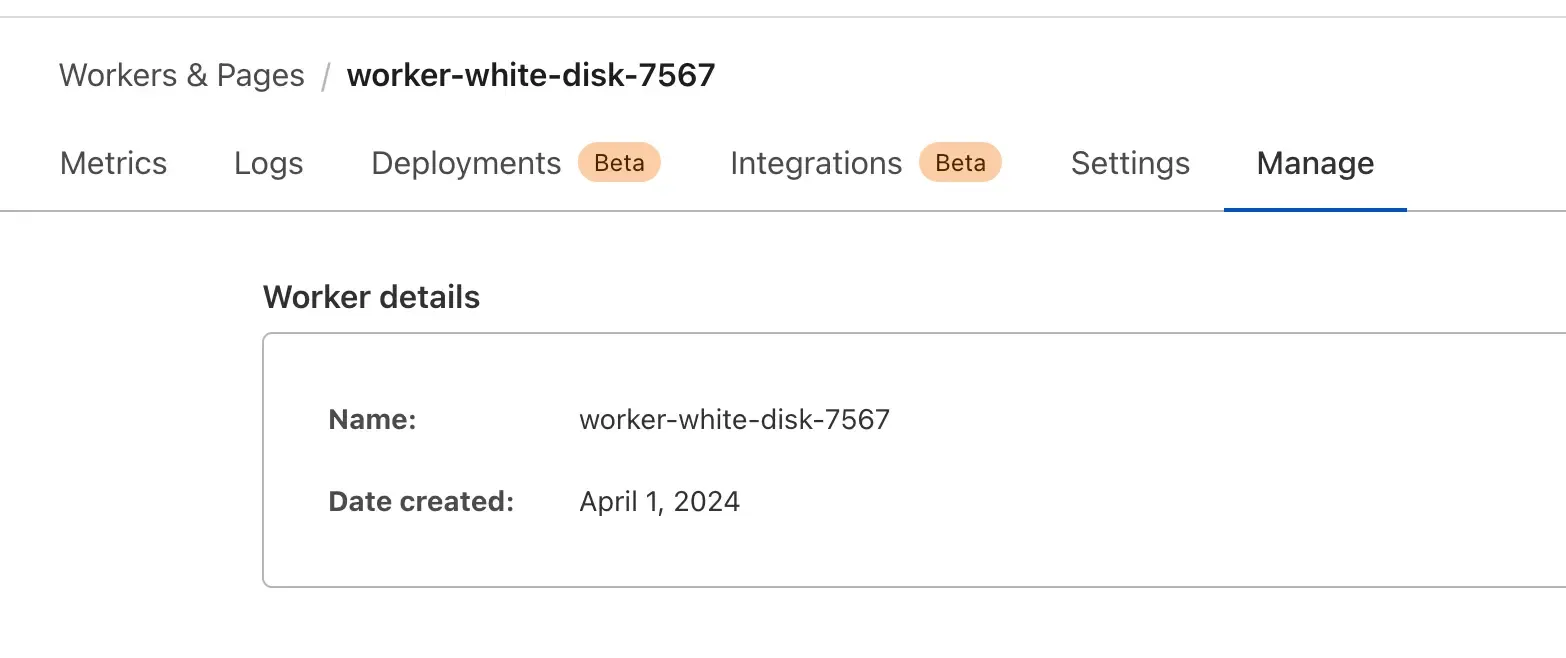The width and height of the screenshot is (1566, 658).
Task: Click the Name label in Worker details
Action: pyautogui.click(x=371, y=419)
